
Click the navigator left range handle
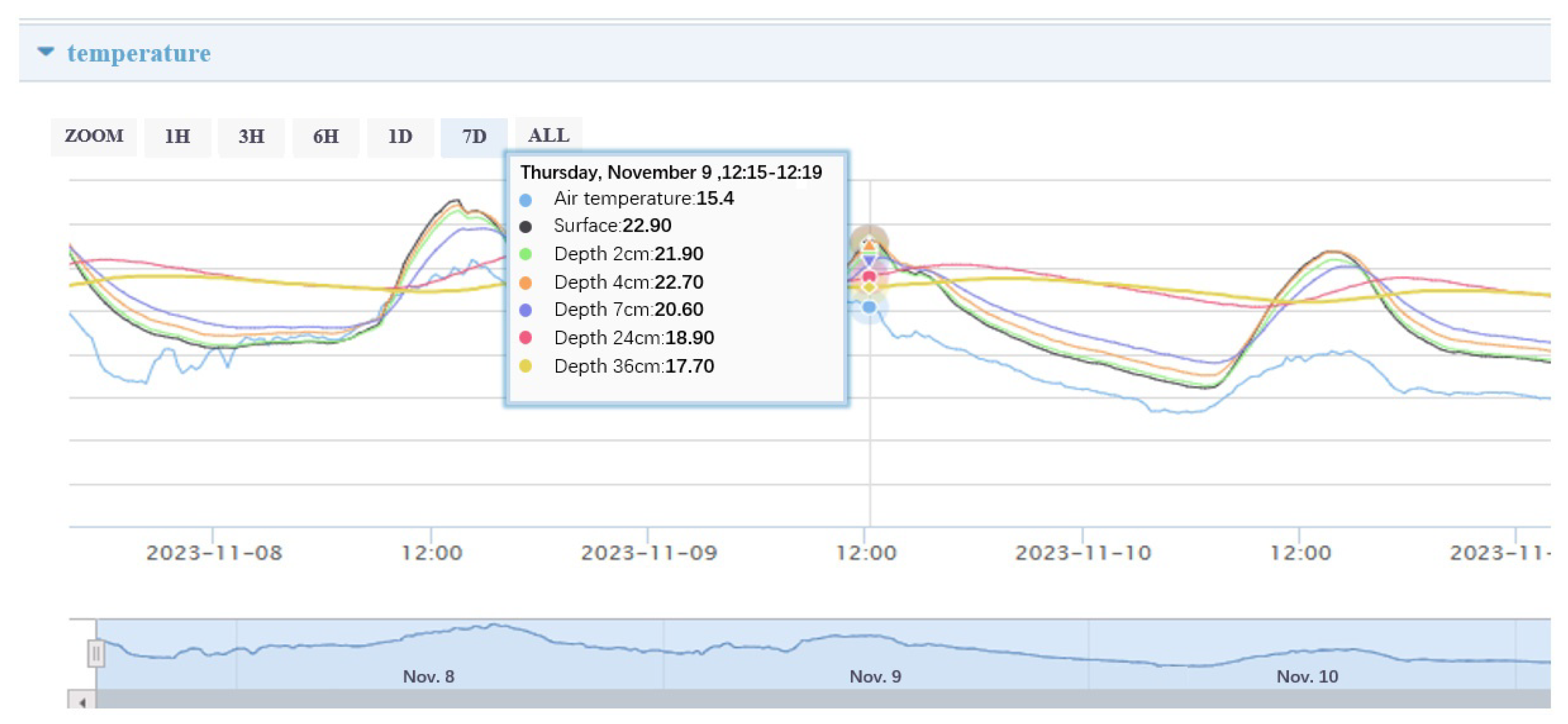tap(96, 653)
